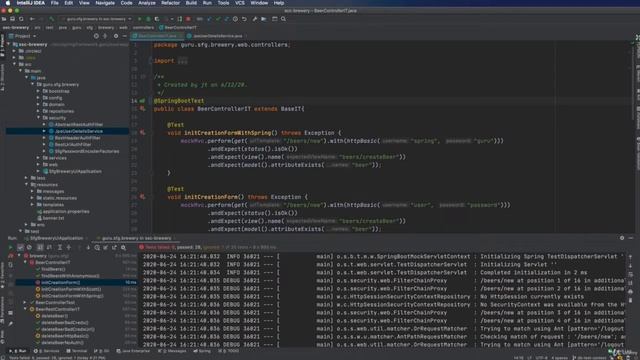This screenshot has height=360, width=640.
Task: Hide the Project tool window with minus icon
Action: click(x=125, y=36)
